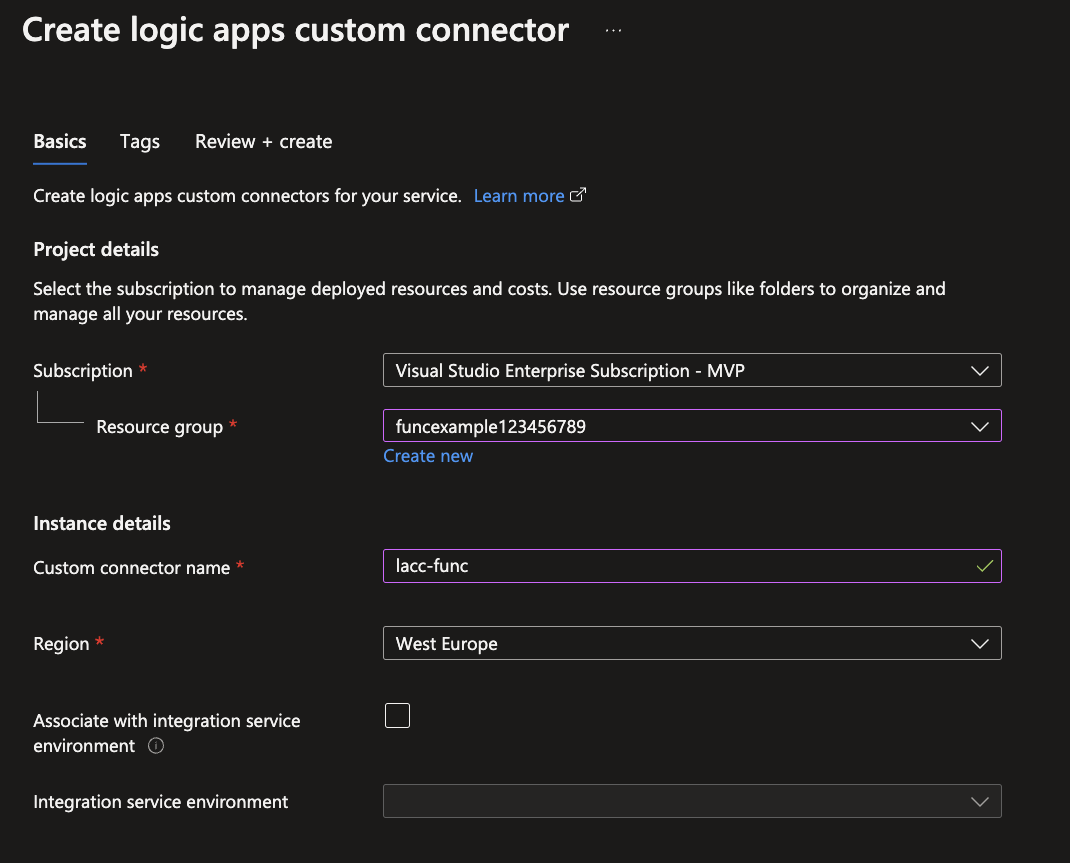Click the Project details heading
The height and width of the screenshot is (863, 1070).
[96, 249]
